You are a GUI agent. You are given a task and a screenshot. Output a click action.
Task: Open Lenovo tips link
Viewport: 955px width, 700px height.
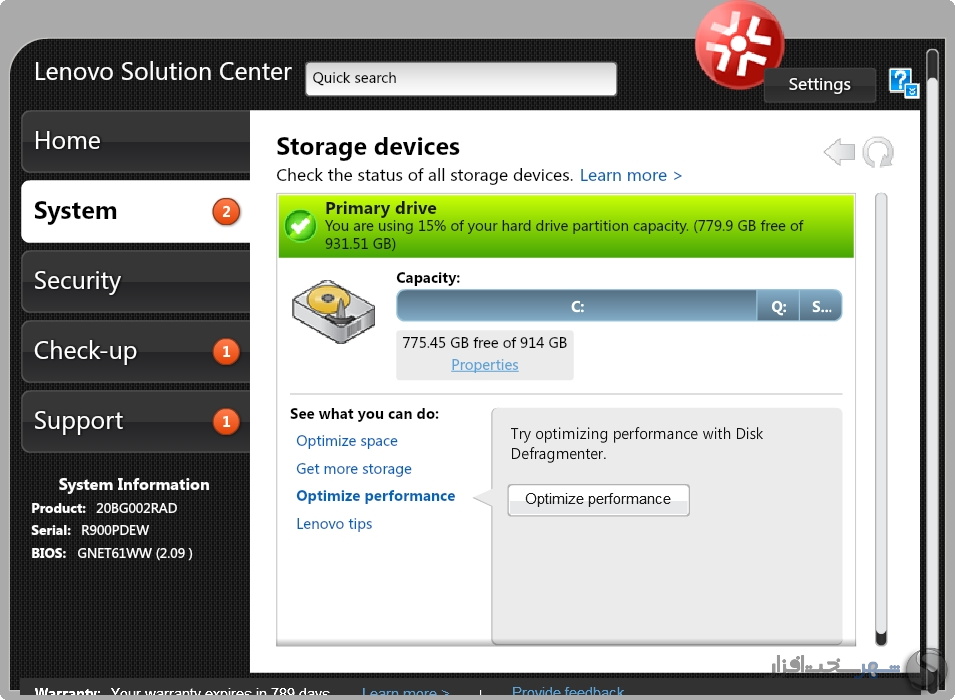tap(334, 524)
